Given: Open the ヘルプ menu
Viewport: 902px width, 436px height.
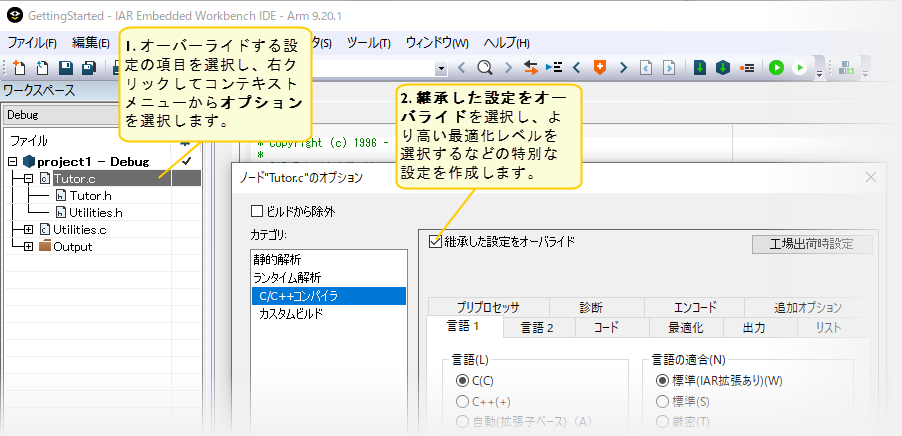Looking at the screenshot, I should click(506, 43).
